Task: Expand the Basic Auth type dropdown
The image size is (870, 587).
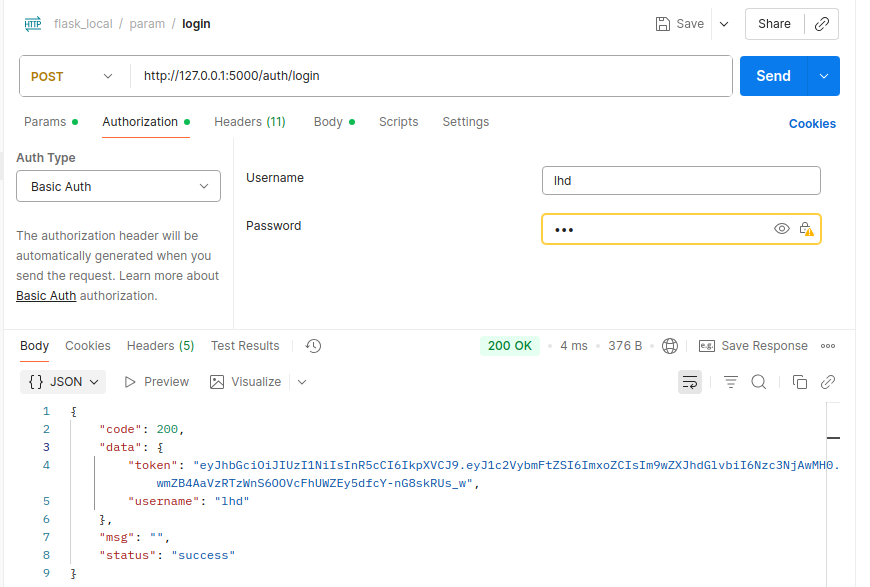Action: click(x=118, y=187)
